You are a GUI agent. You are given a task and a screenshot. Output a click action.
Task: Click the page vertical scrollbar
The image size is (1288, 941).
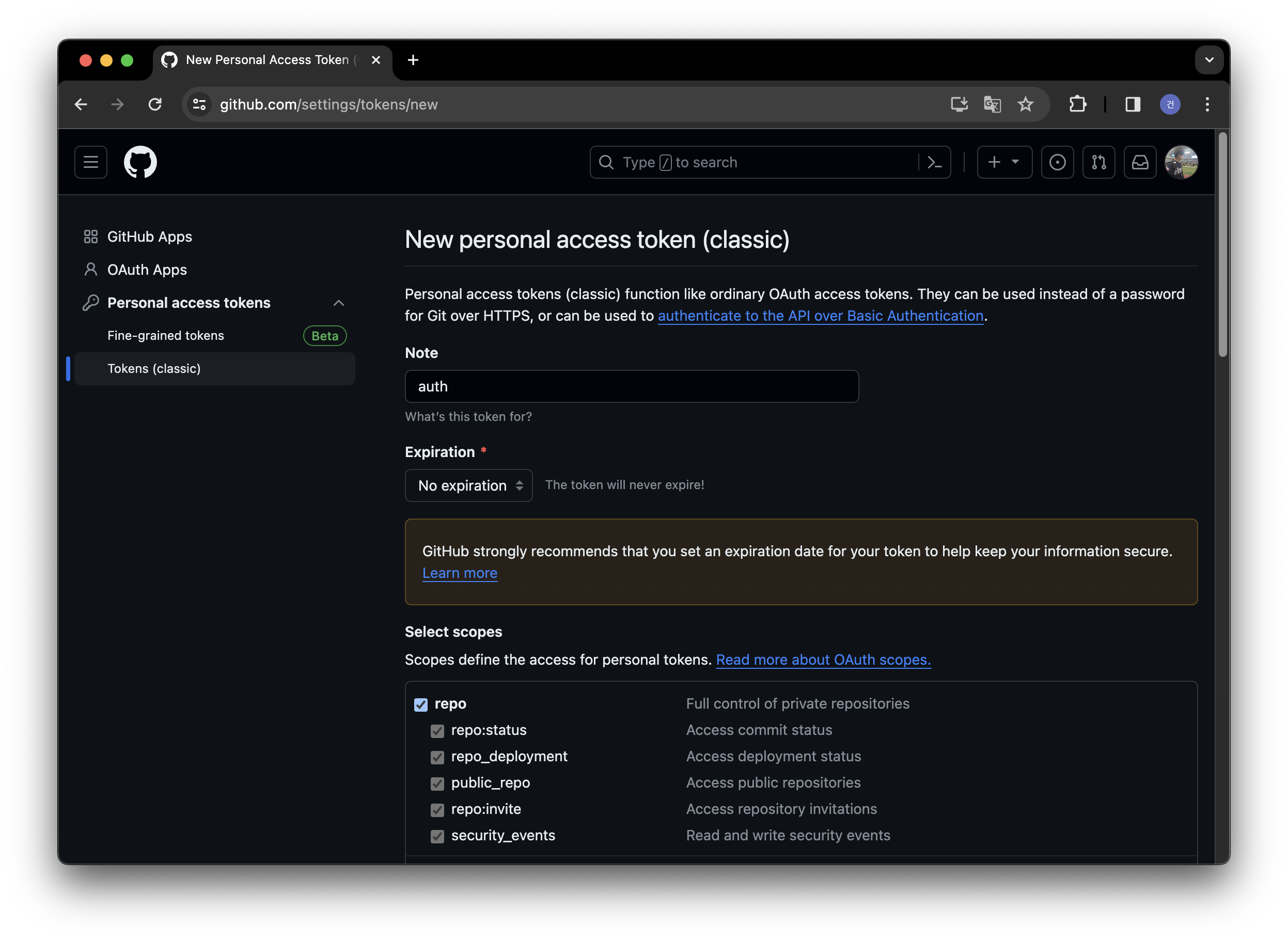tap(1222, 245)
